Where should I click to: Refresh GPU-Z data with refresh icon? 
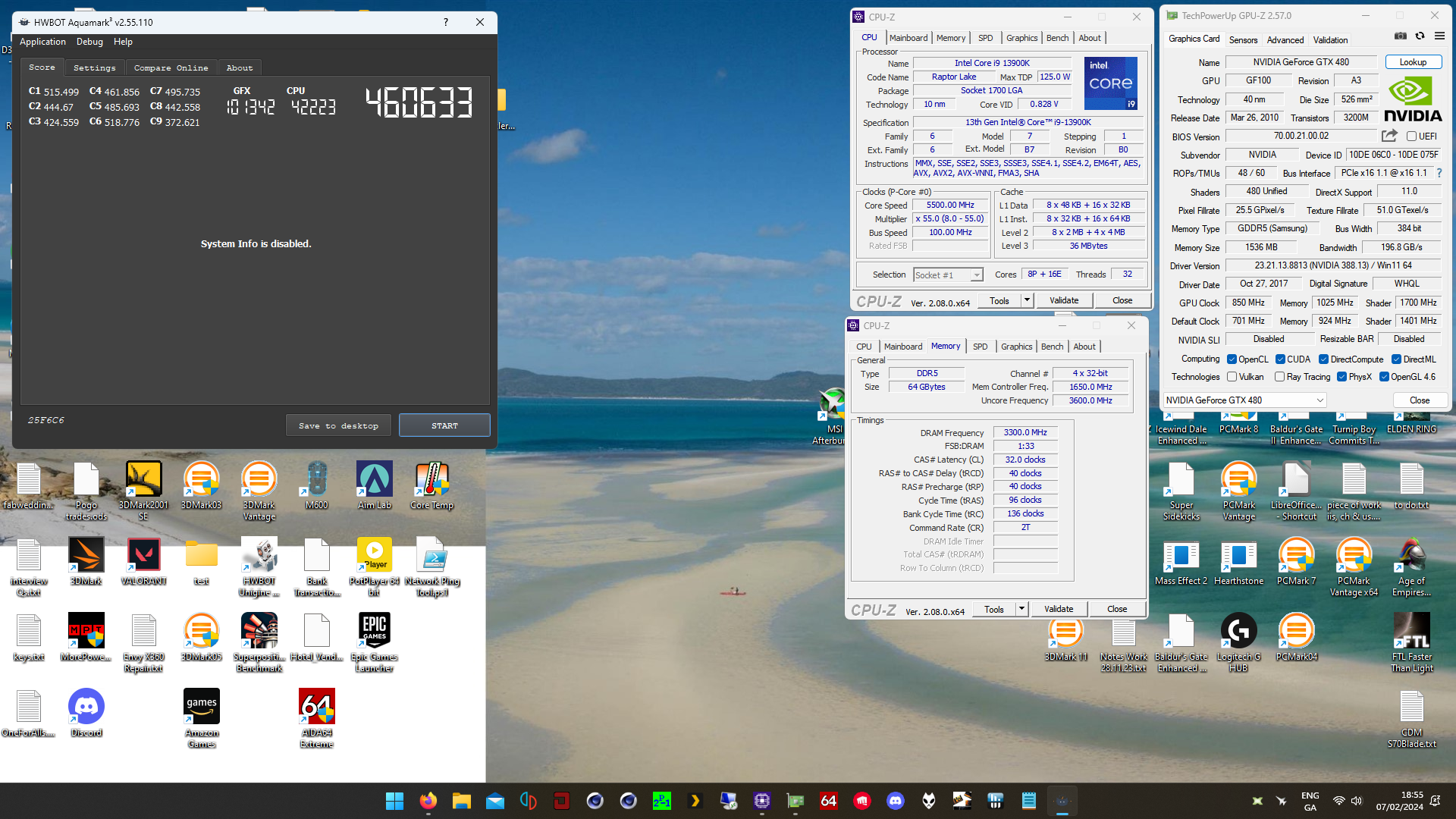point(1420,36)
